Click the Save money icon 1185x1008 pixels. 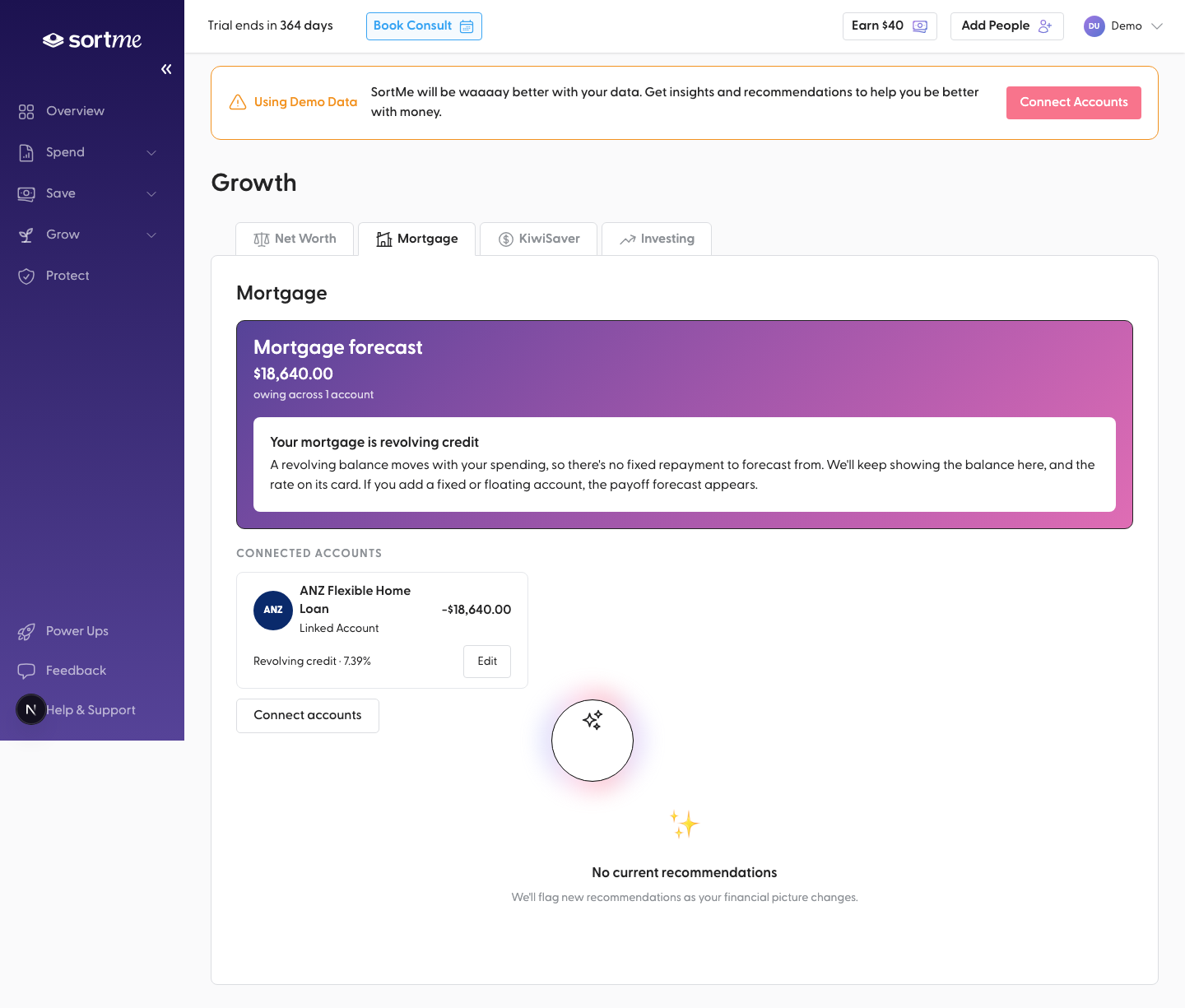click(x=26, y=193)
